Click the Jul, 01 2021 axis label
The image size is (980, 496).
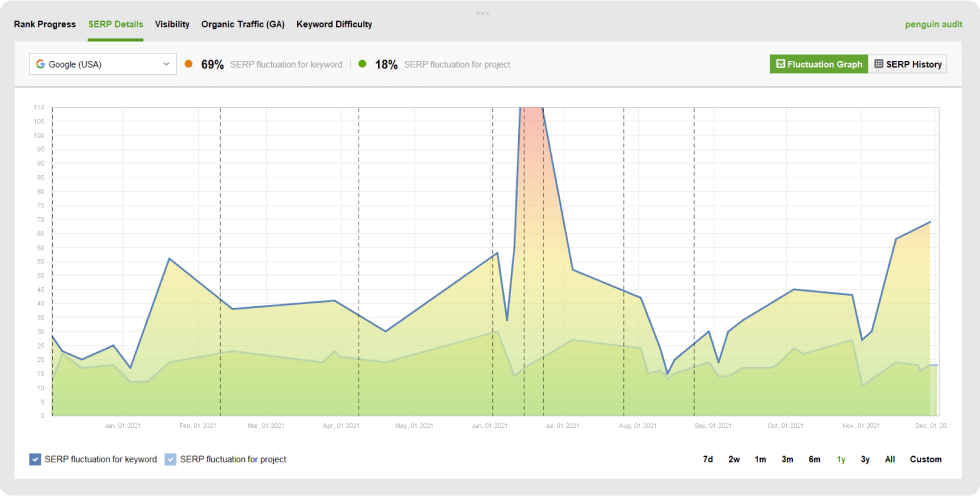562,426
